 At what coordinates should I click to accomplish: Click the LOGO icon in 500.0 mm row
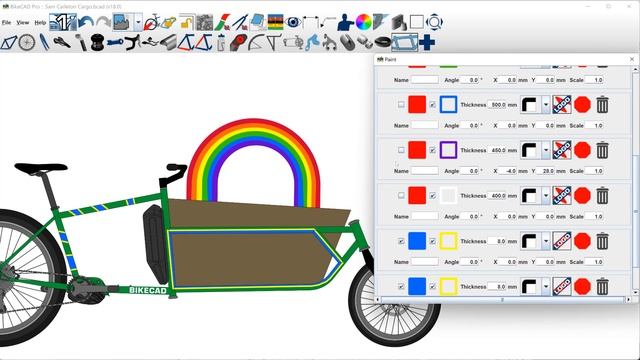coord(562,105)
